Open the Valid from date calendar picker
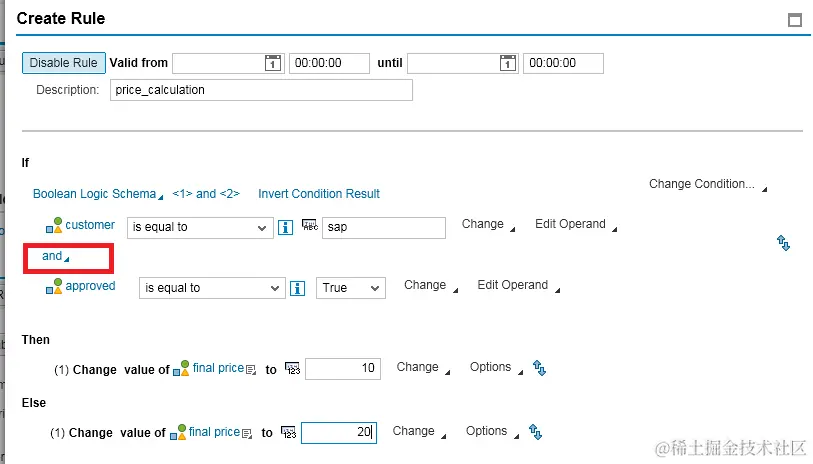 [x=273, y=63]
